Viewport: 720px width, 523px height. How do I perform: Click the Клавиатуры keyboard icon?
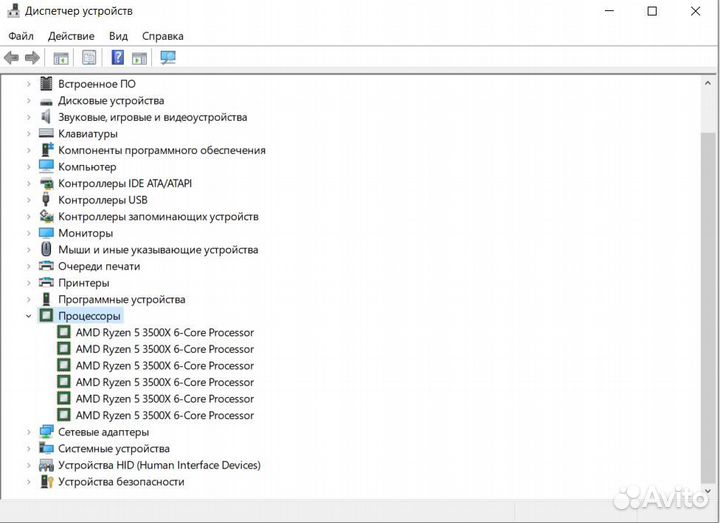tap(46, 133)
